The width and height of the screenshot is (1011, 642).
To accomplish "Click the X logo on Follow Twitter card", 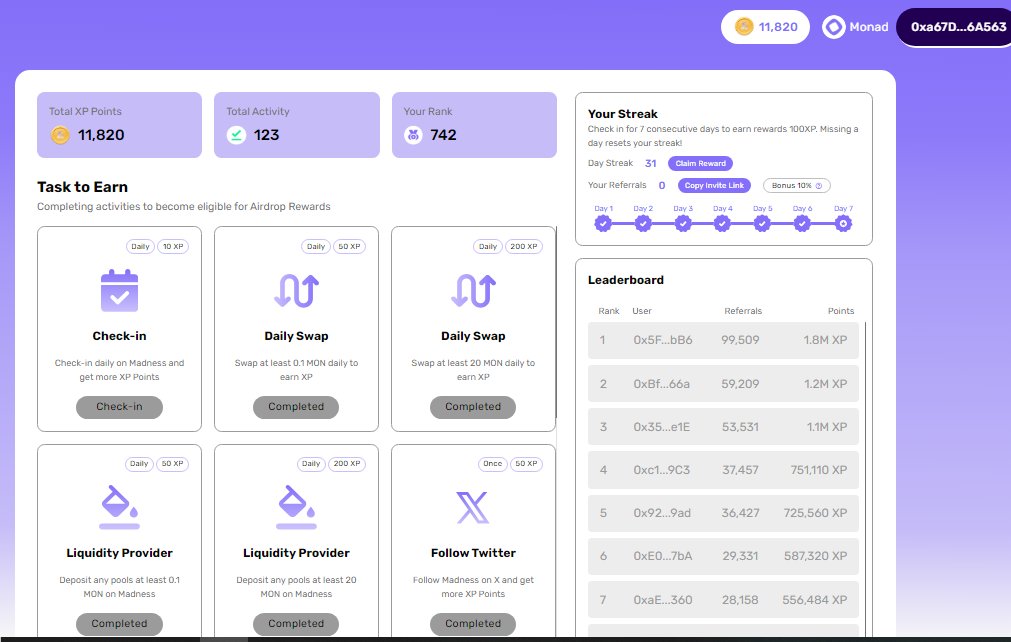I will [x=473, y=507].
